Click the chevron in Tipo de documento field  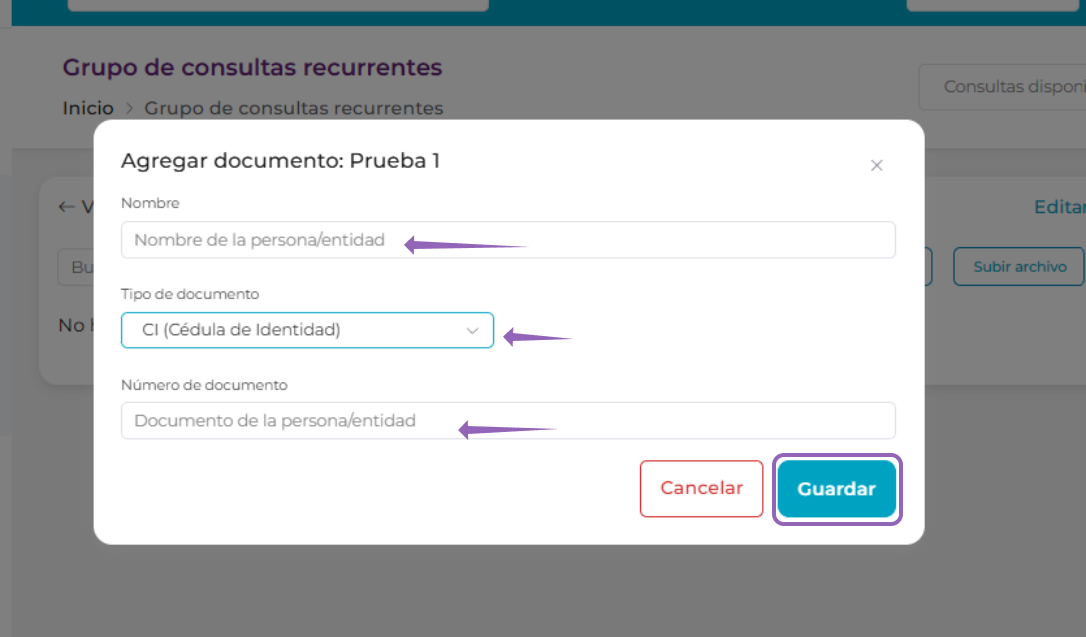[472, 330]
